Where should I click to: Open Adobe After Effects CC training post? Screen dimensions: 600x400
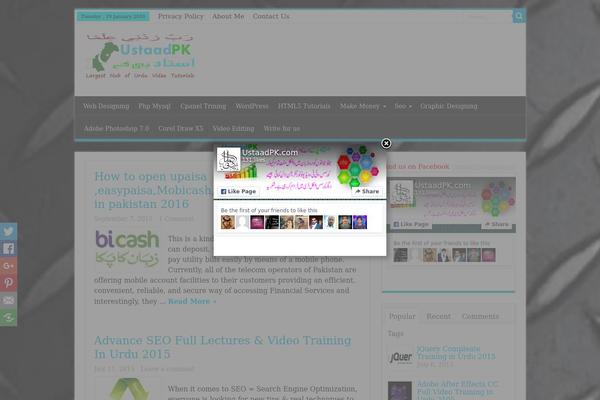[x=457, y=390]
